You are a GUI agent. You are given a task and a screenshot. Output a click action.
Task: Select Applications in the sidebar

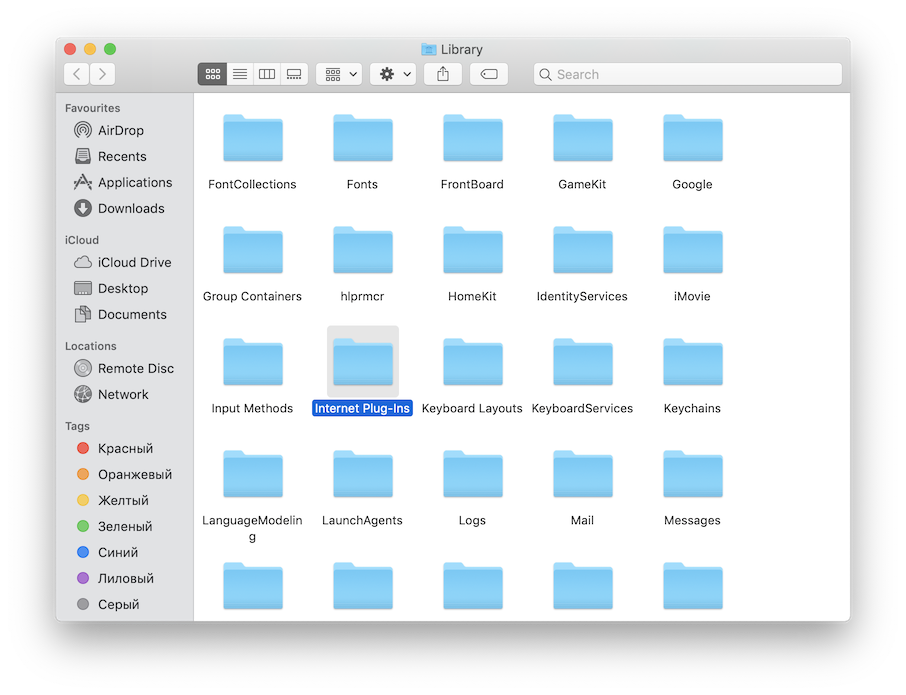coord(134,182)
